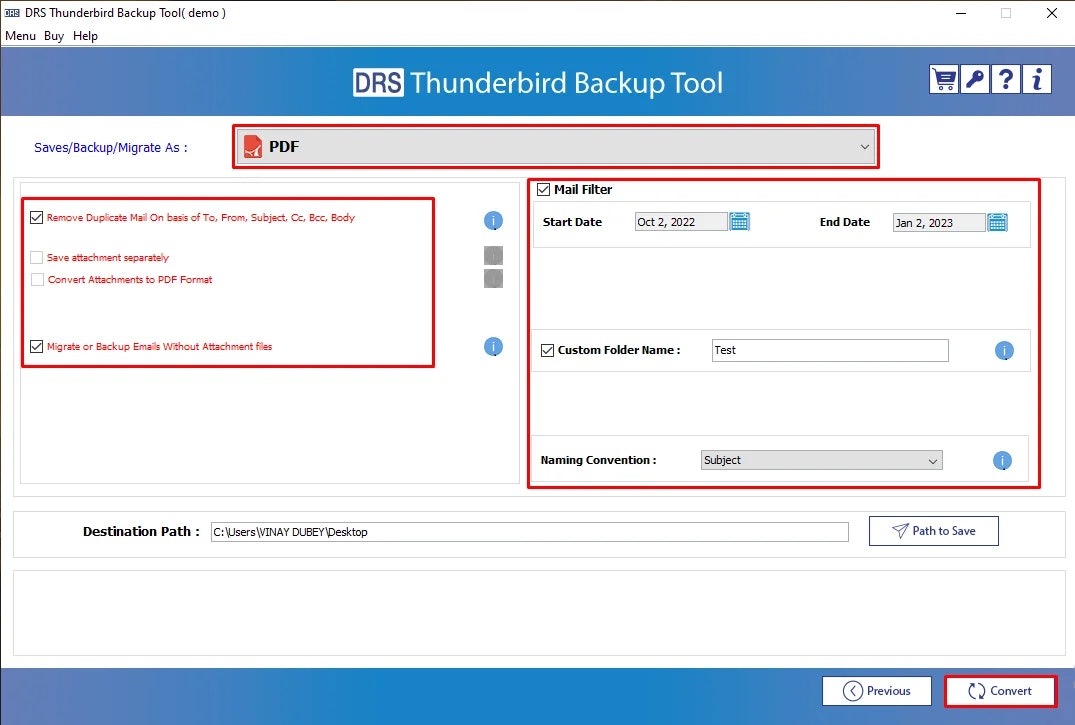The height and width of the screenshot is (725, 1075).
Task: Expand the PDF save format dropdown
Action: (556, 147)
